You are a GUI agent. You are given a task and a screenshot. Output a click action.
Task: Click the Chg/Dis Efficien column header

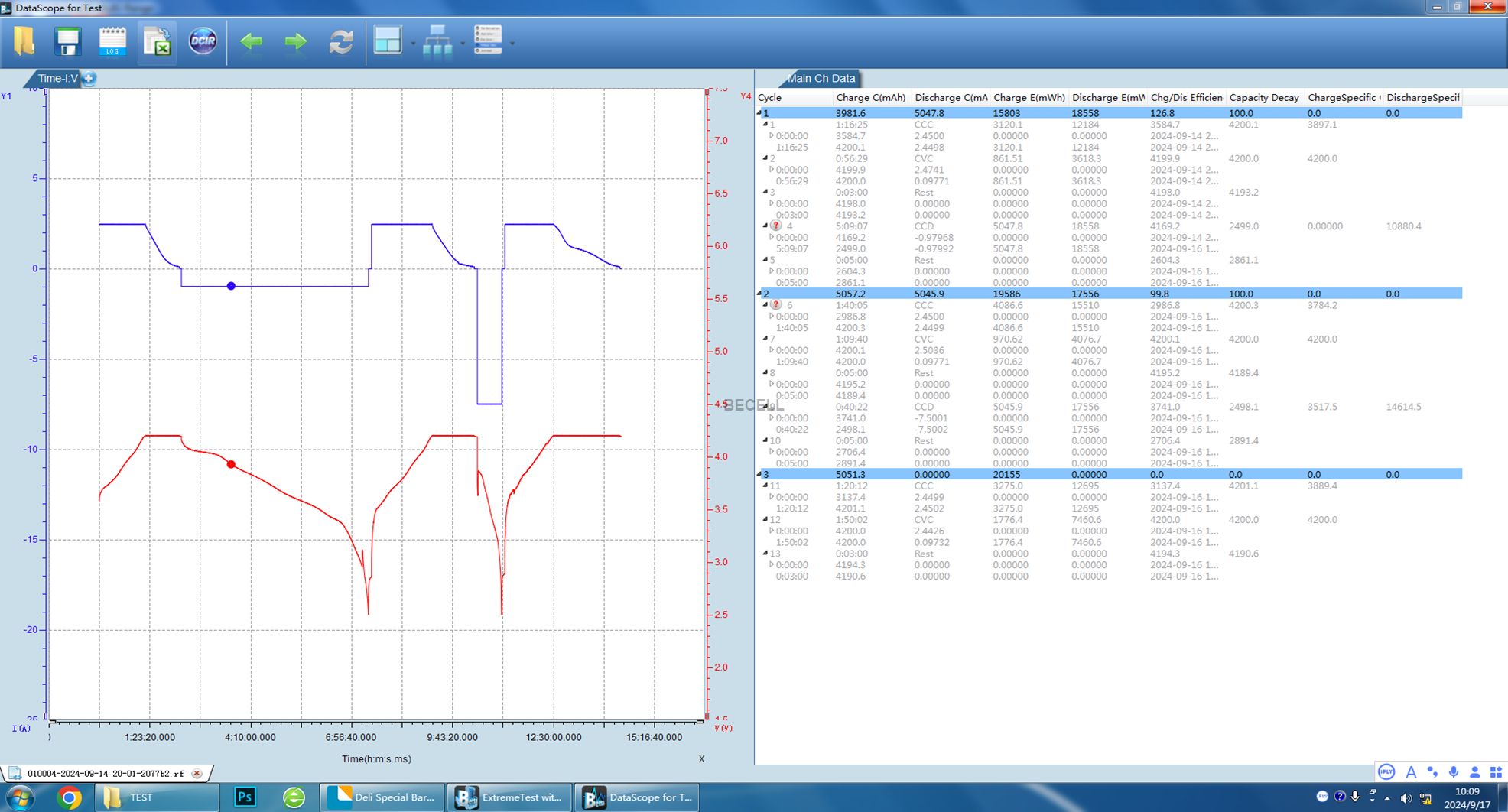tap(1186, 98)
